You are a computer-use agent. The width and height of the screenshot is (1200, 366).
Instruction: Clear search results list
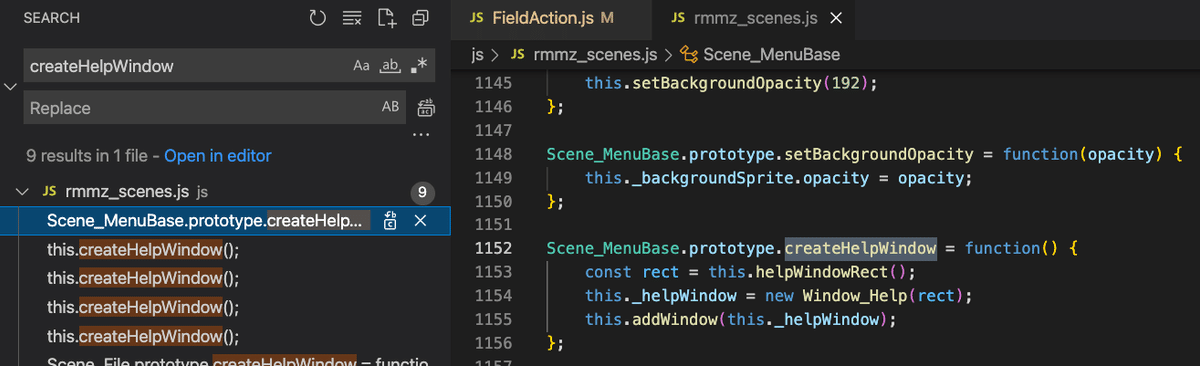(x=351, y=18)
